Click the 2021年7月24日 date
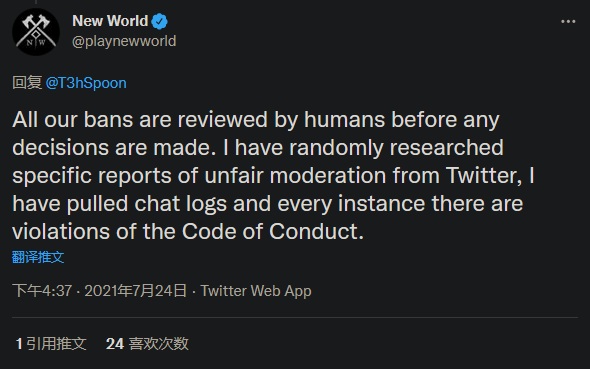The width and height of the screenshot is (590, 369). (x=135, y=291)
